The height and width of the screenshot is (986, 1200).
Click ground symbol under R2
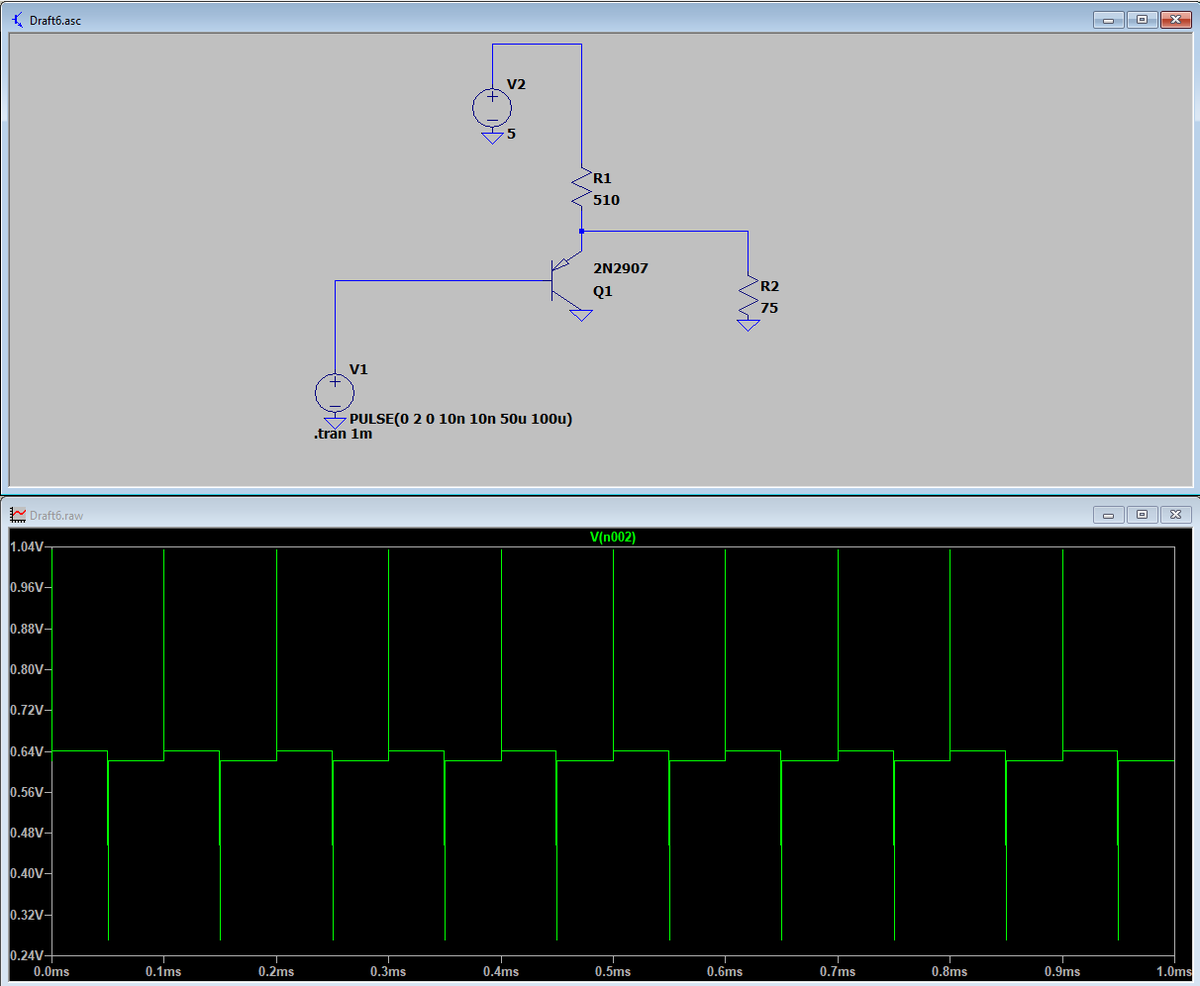(748, 325)
